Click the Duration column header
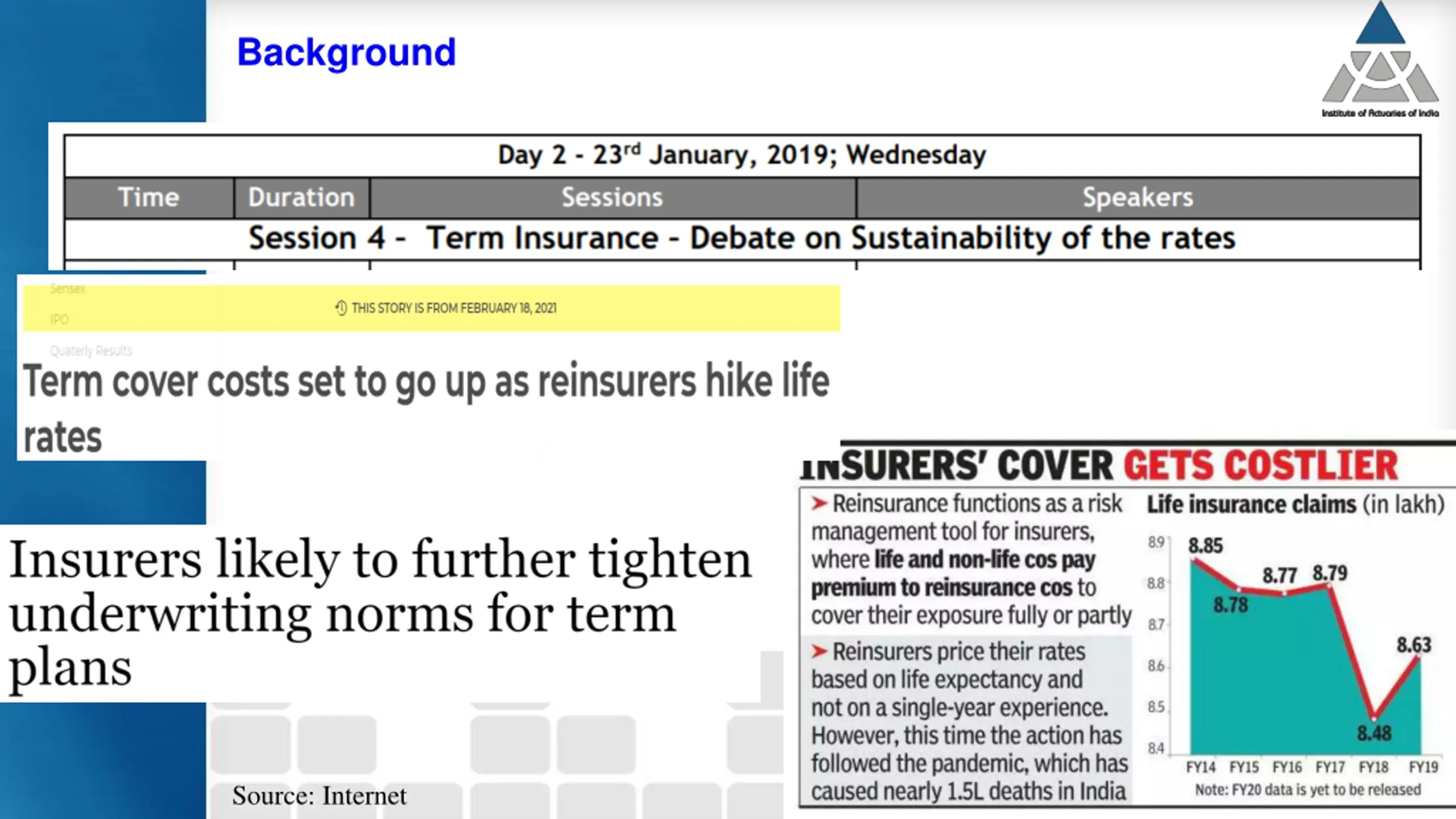Image resolution: width=1456 pixels, height=819 pixels. (x=301, y=197)
